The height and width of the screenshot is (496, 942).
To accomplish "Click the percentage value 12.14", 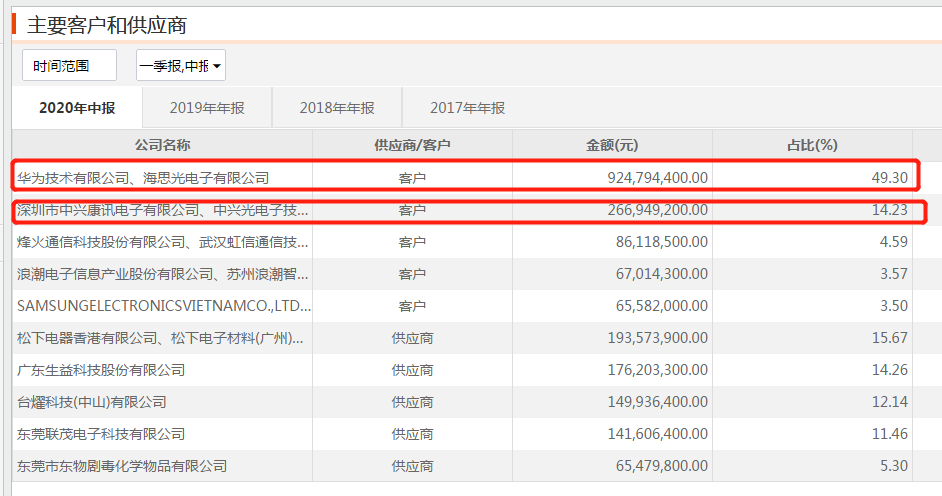I will click(890, 402).
